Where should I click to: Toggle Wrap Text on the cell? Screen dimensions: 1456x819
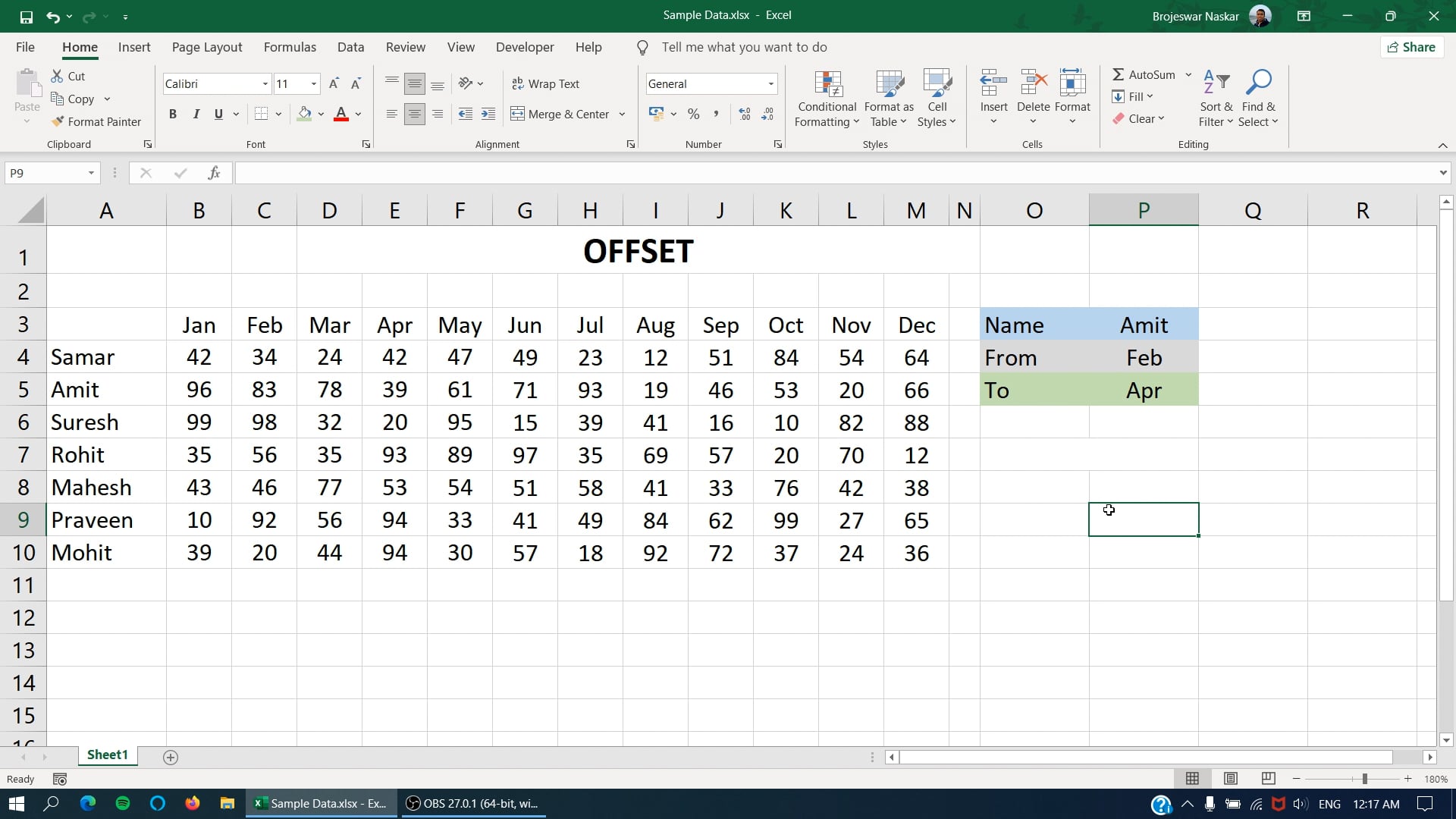pos(546,83)
